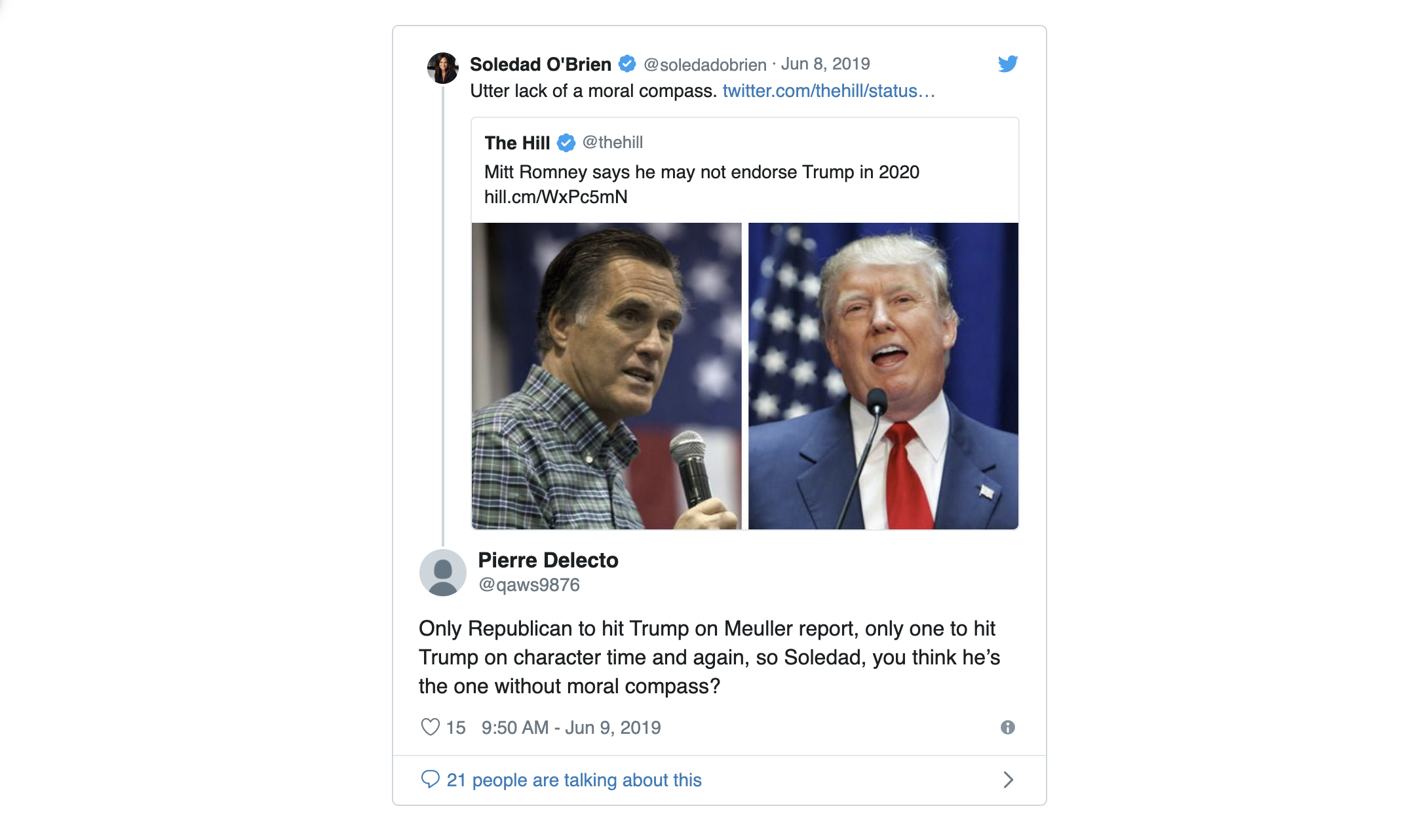Click the @thehill handle
The image size is (1426, 840).
tap(612, 142)
